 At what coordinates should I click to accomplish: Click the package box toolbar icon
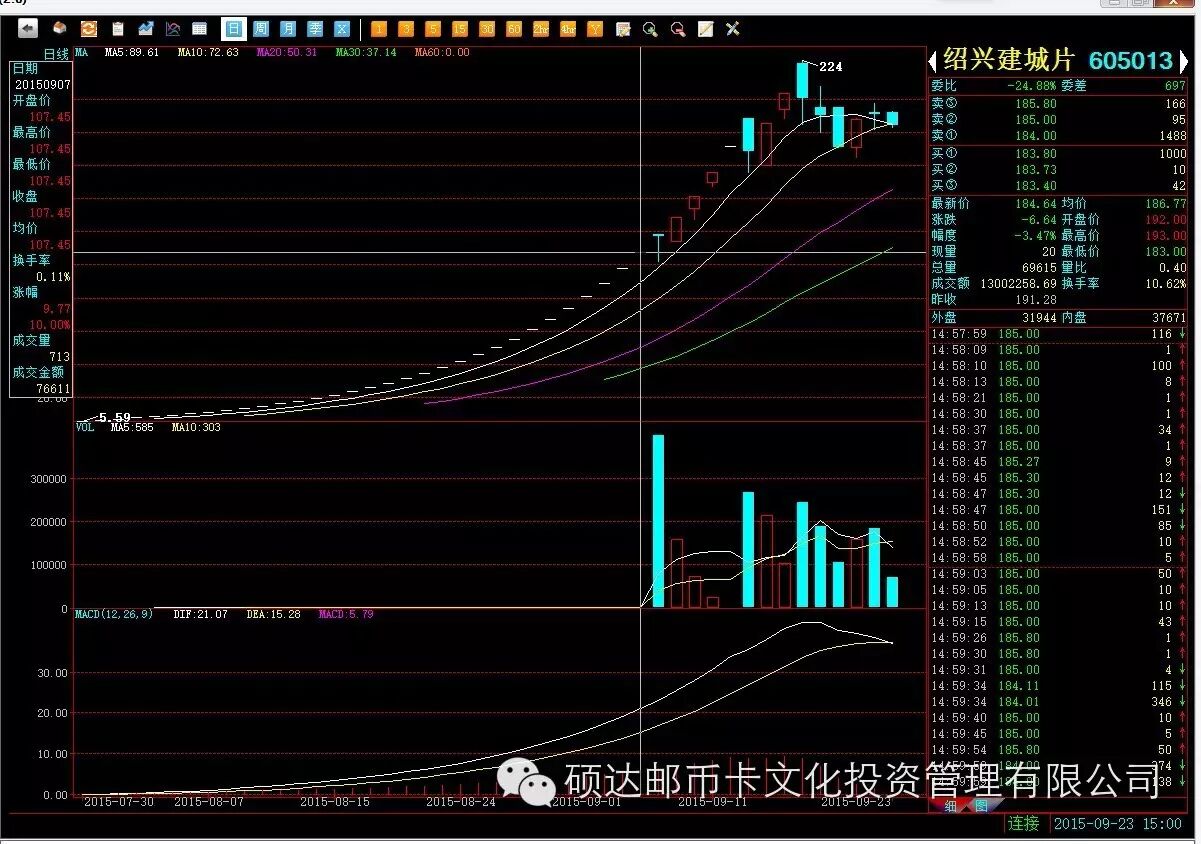click(61, 29)
